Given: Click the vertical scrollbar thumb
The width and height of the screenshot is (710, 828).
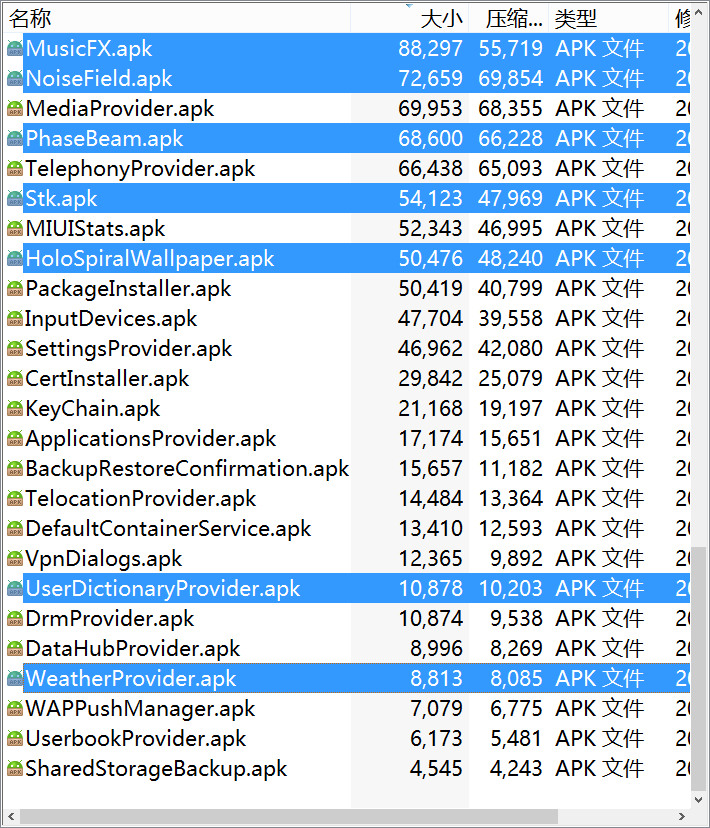Looking at the screenshot, I should (x=698, y=669).
